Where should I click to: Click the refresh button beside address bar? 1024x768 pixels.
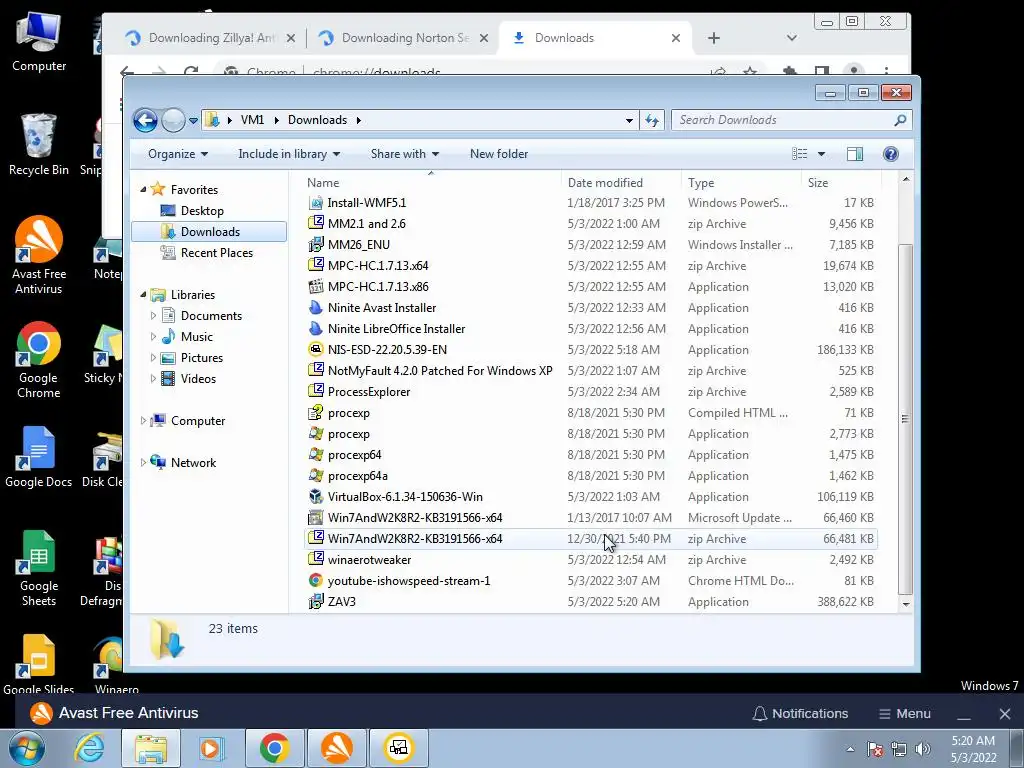pyautogui.click(x=652, y=120)
